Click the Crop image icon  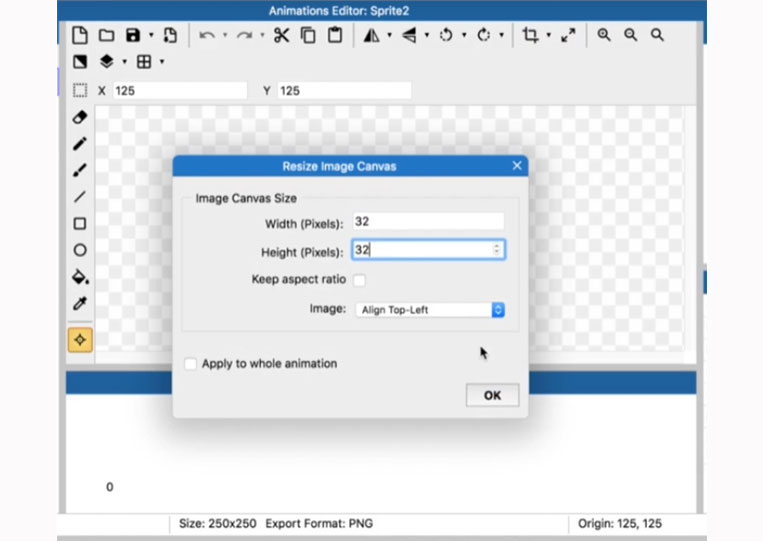coord(530,35)
